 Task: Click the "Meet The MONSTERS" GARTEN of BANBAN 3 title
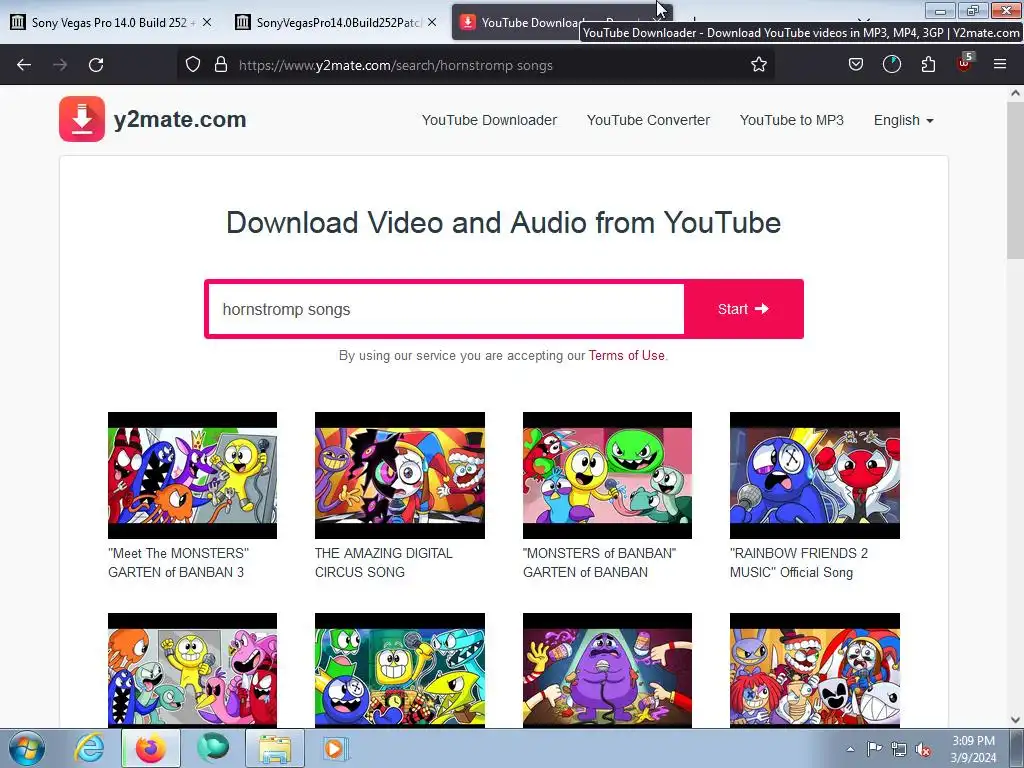click(x=178, y=562)
